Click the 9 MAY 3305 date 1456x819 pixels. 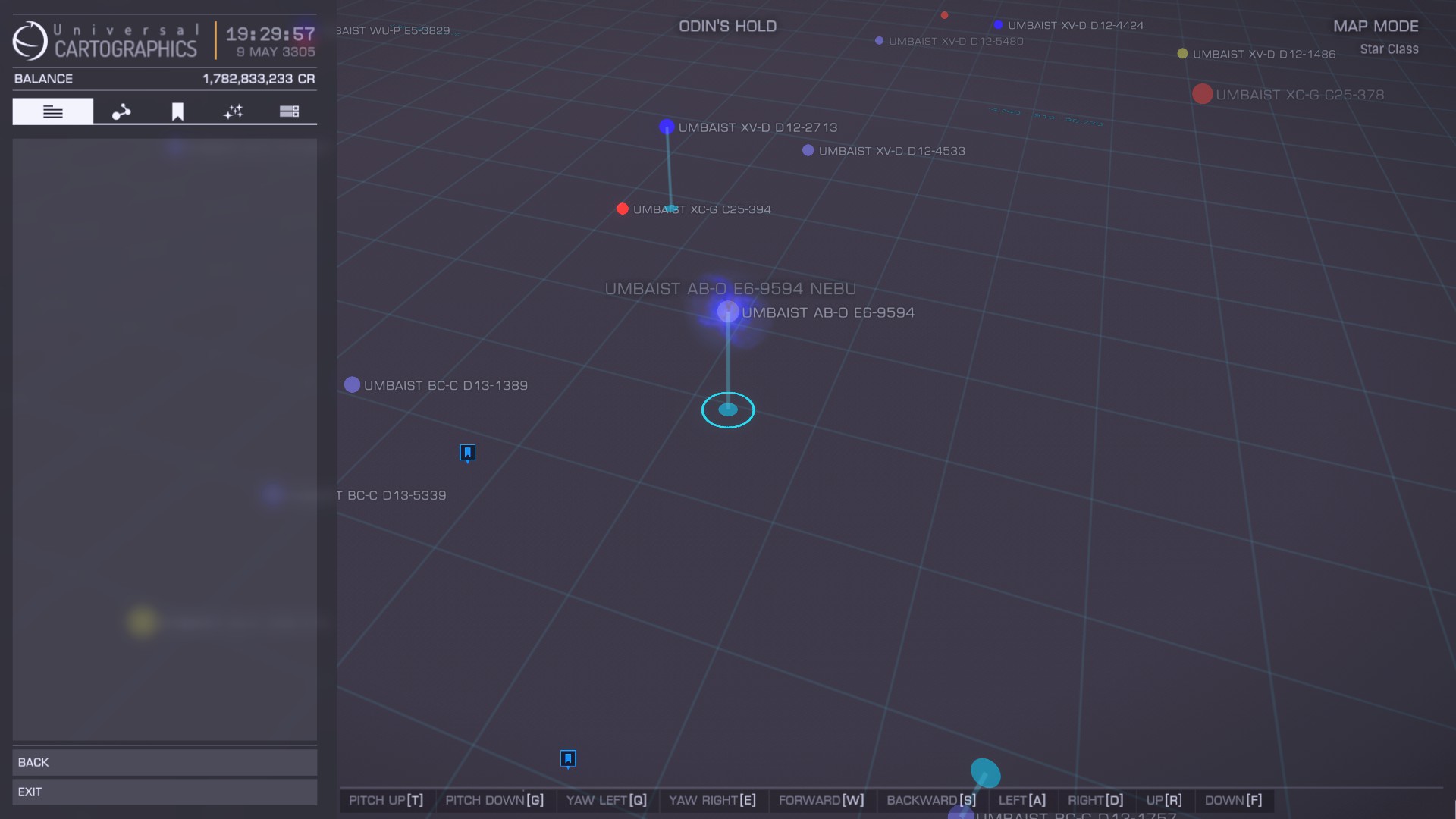[275, 52]
